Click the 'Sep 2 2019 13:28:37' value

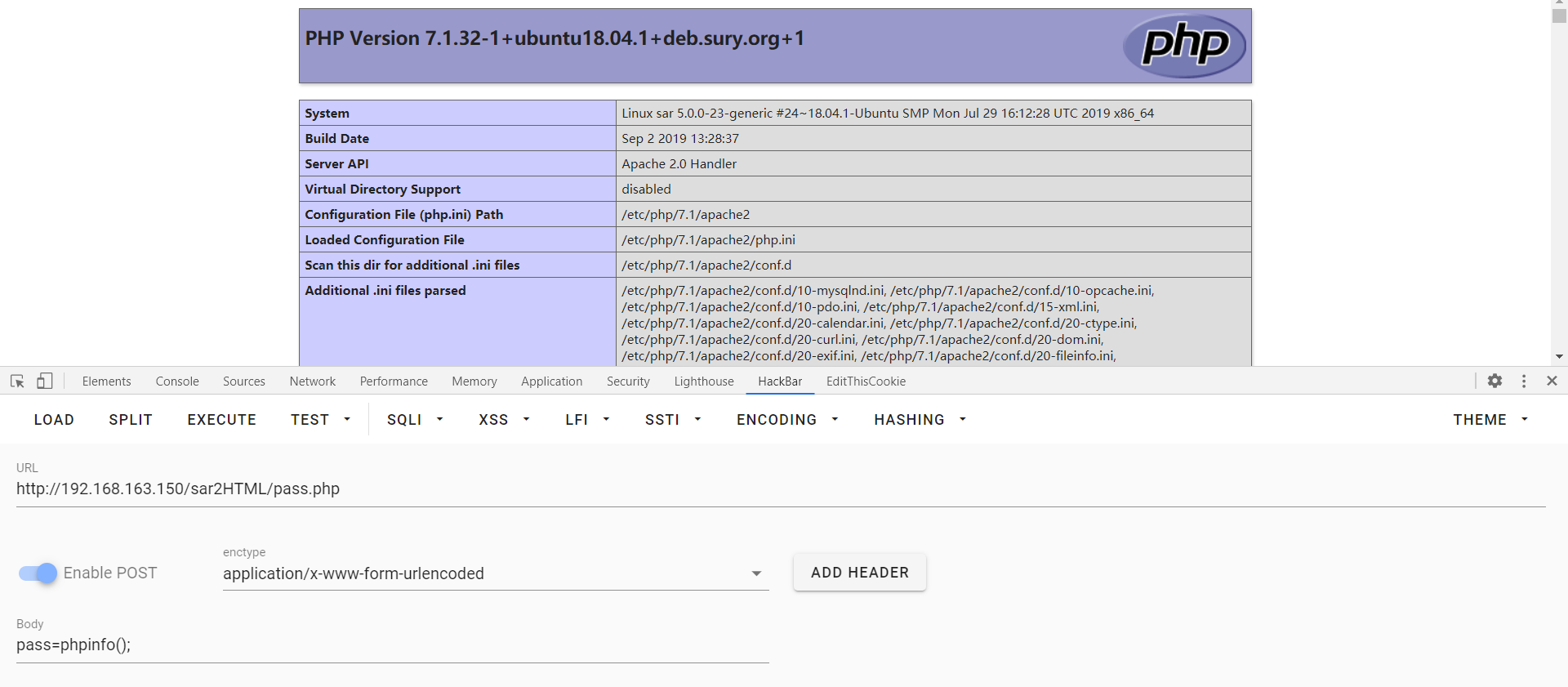coord(680,139)
